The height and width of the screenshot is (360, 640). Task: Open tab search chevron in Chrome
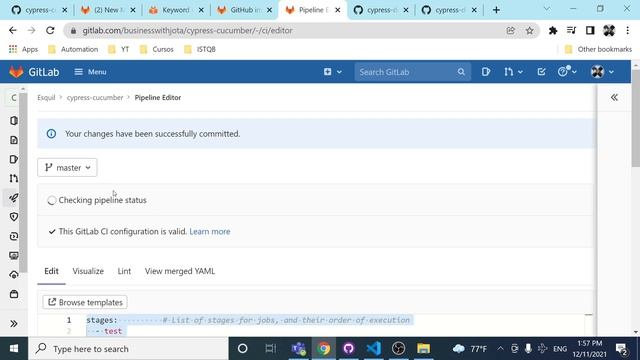point(547,9)
